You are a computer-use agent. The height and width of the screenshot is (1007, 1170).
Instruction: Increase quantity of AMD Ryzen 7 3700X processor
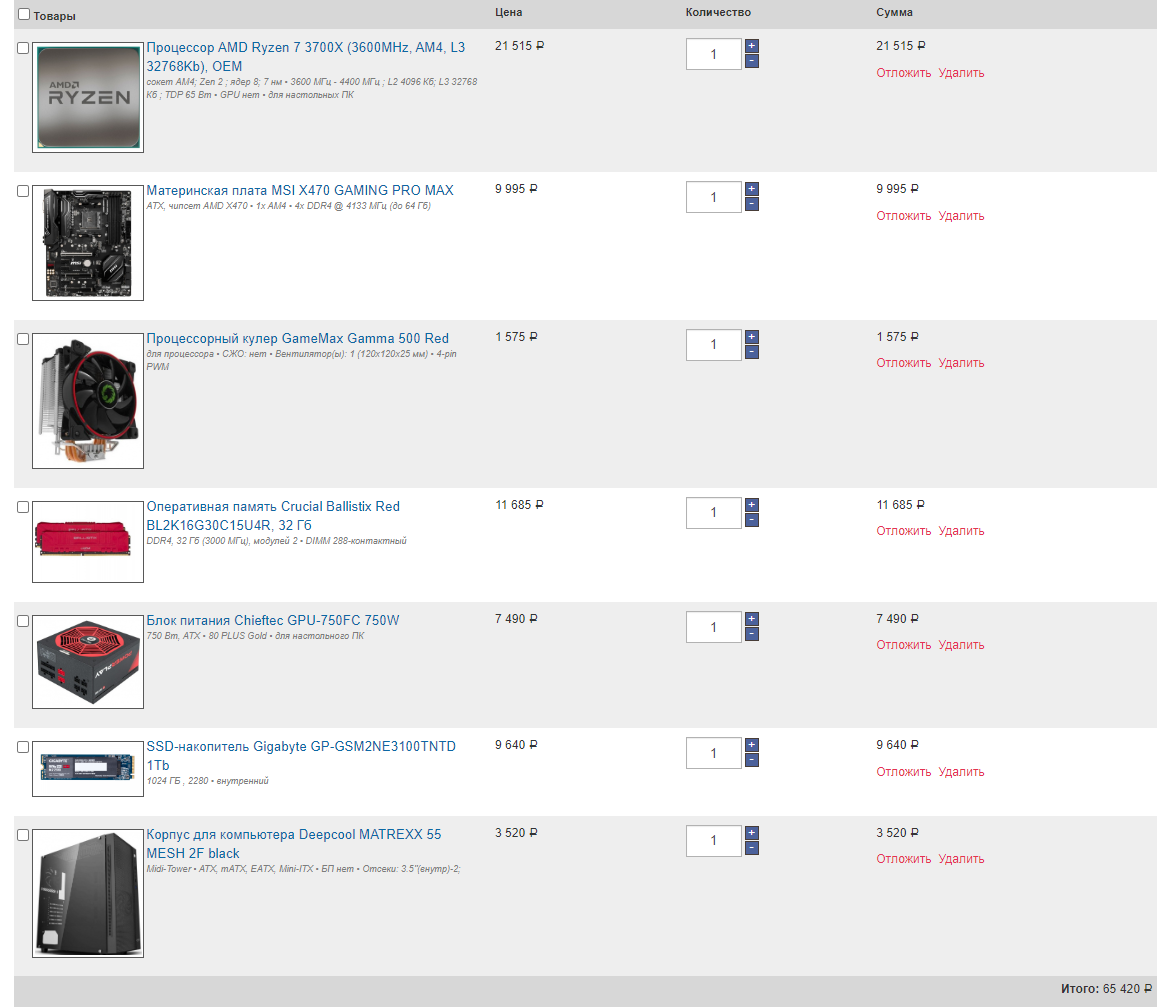[x=751, y=46]
